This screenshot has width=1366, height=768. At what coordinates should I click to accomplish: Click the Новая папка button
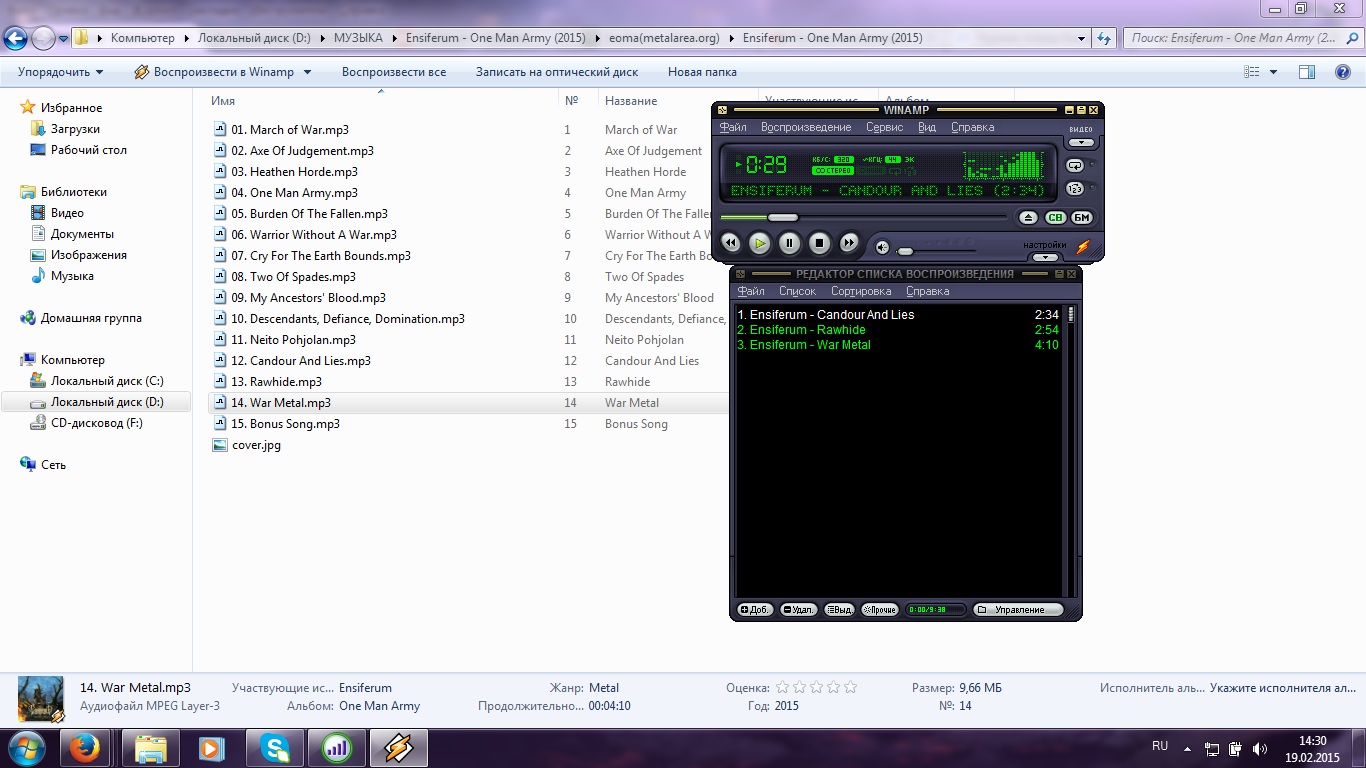[702, 72]
